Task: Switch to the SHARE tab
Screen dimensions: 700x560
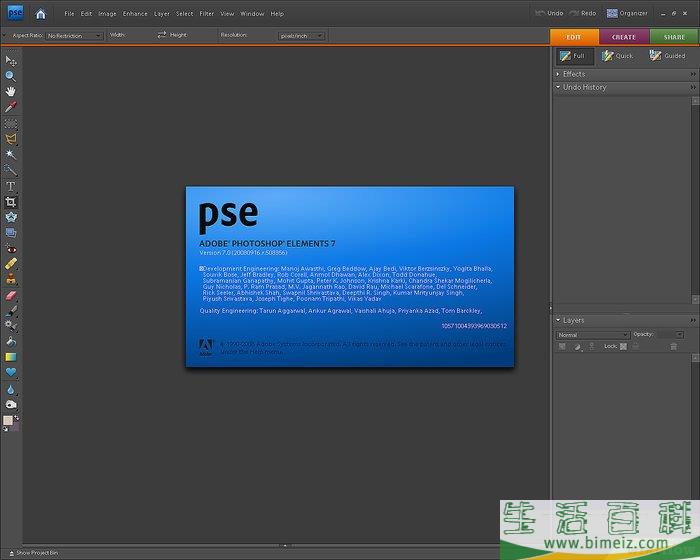Action: click(674, 37)
